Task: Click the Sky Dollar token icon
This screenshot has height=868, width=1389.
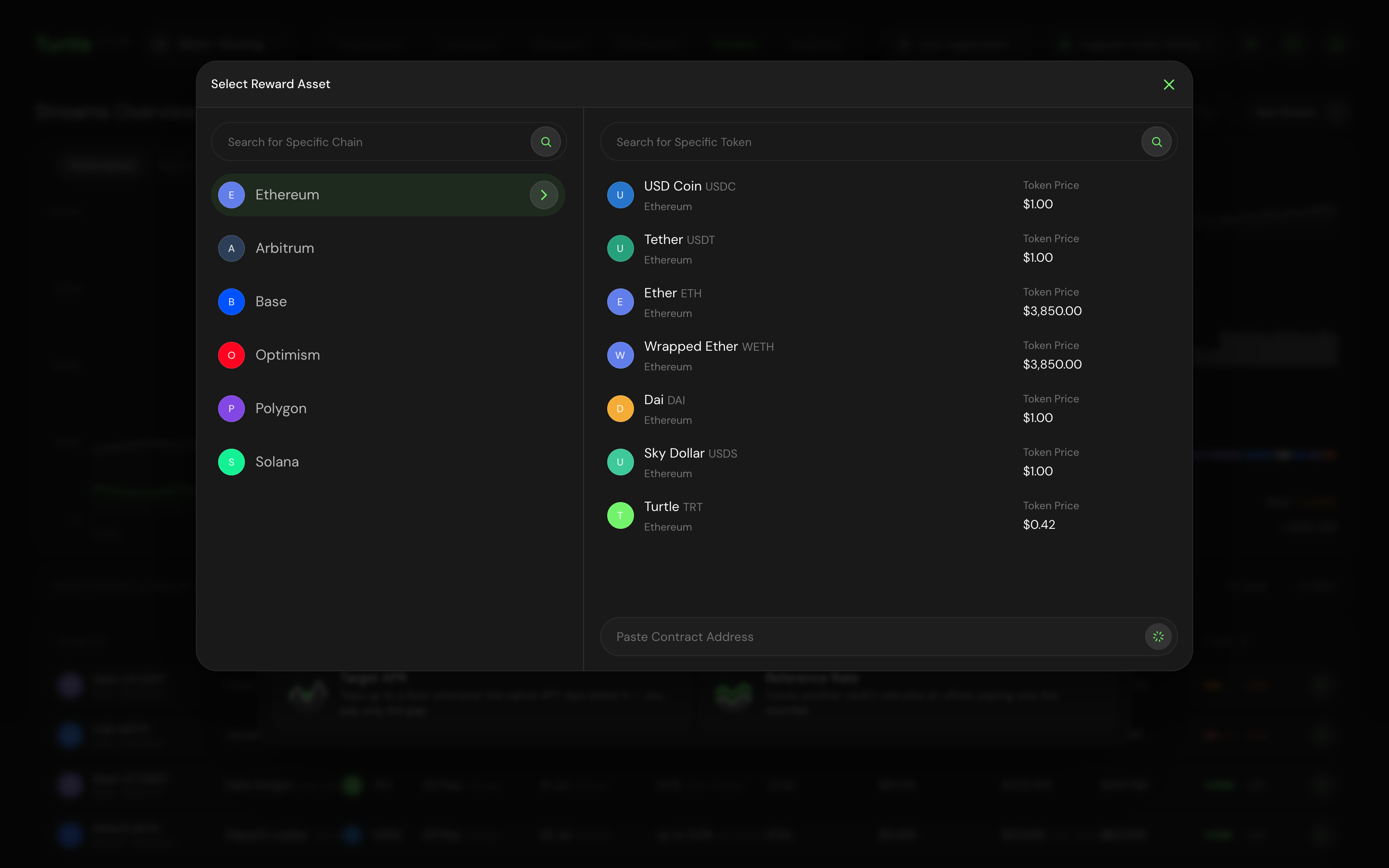Action: point(621,462)
